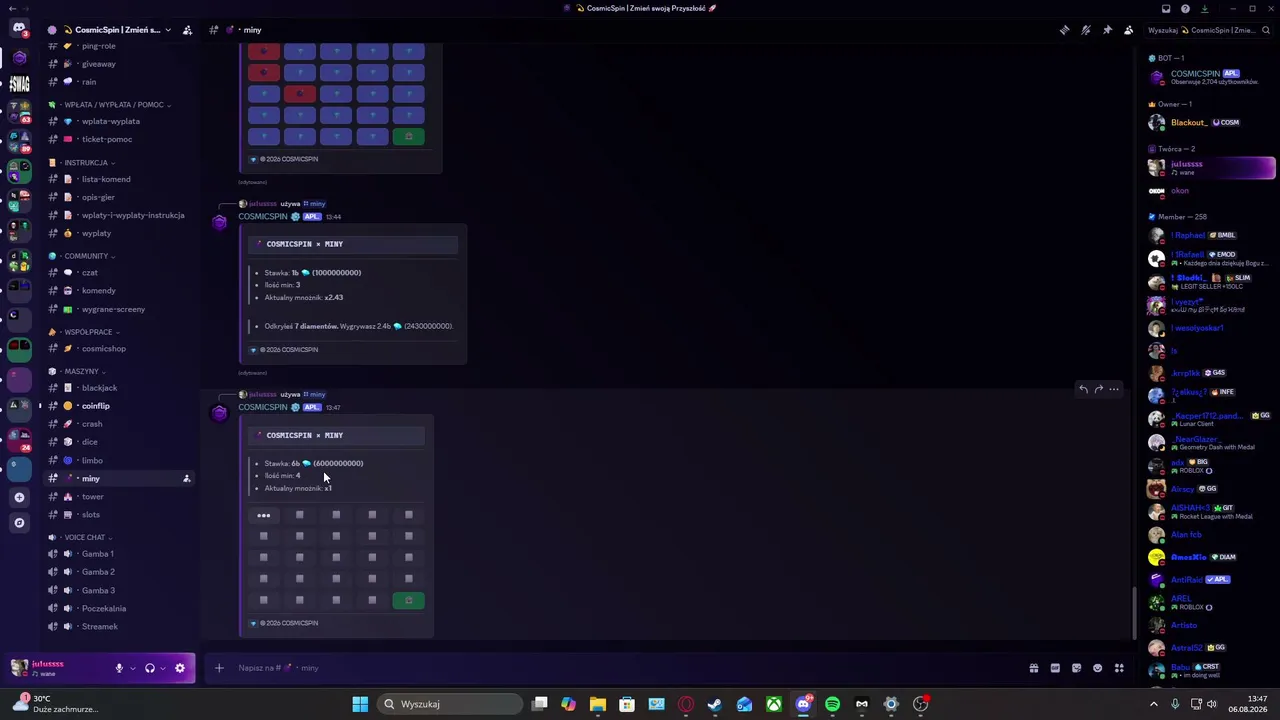Open Discord direct messages home

[19, 28]
